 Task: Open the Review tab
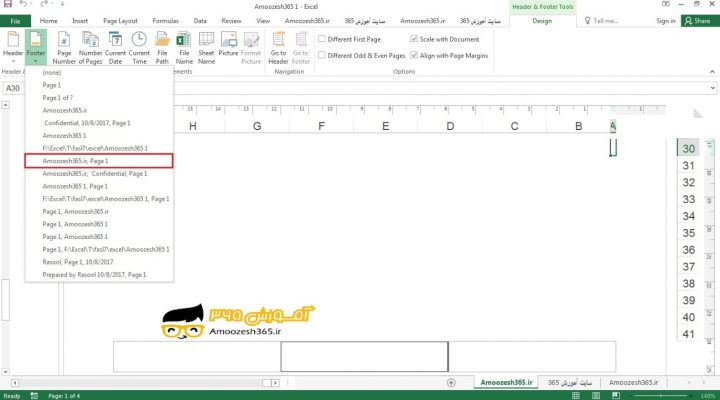[231, 21]
